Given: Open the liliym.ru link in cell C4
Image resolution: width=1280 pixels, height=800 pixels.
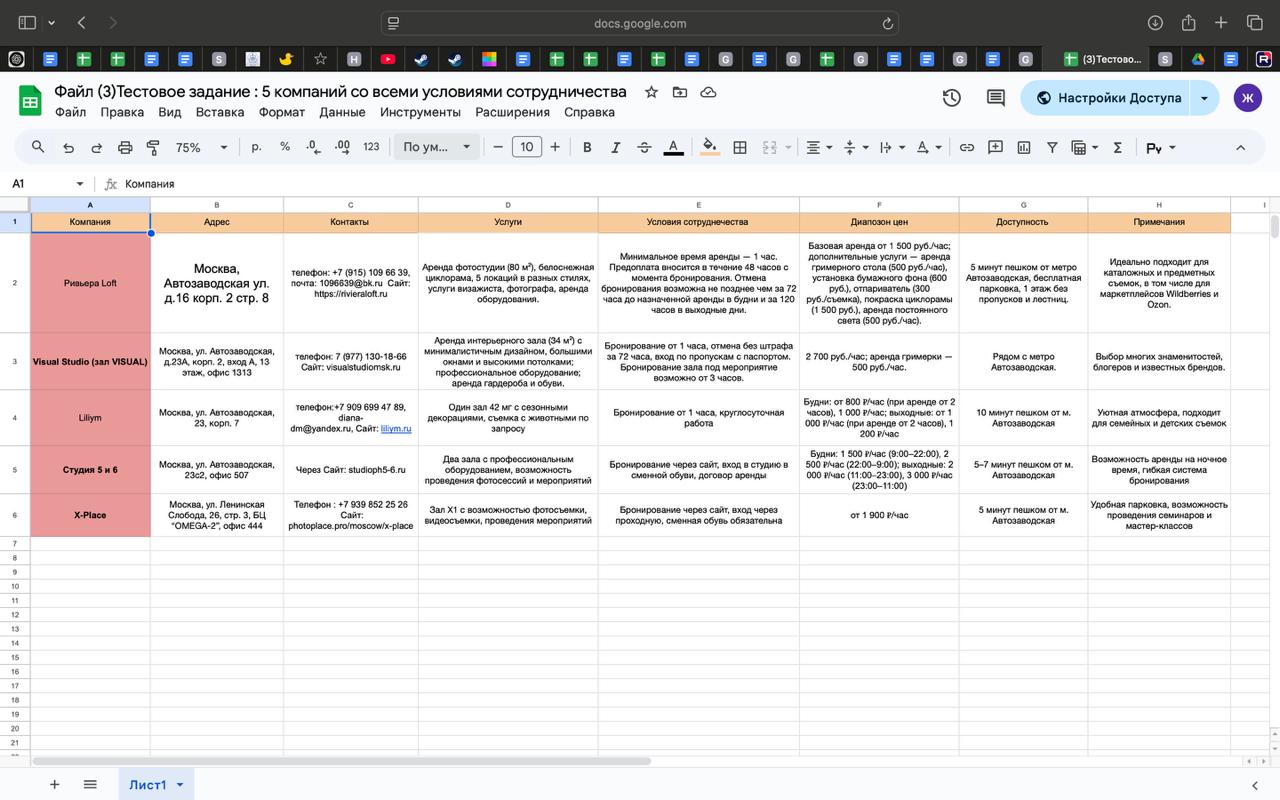Looking at the screenshot, I should coord(396,428).
